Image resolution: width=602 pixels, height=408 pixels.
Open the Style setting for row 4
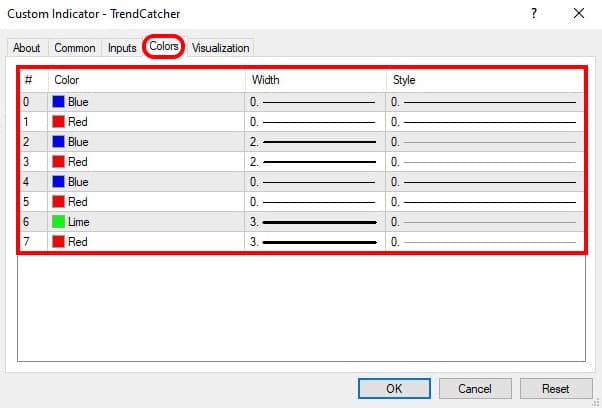485,182
